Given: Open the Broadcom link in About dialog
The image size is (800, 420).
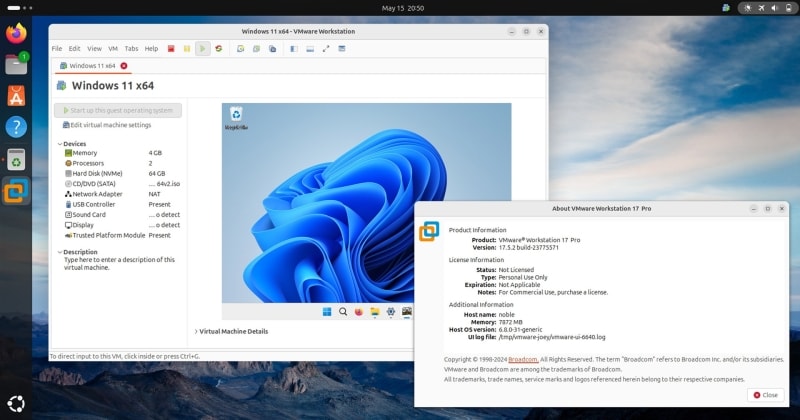Looking at the screenshot, I should 521,359.
